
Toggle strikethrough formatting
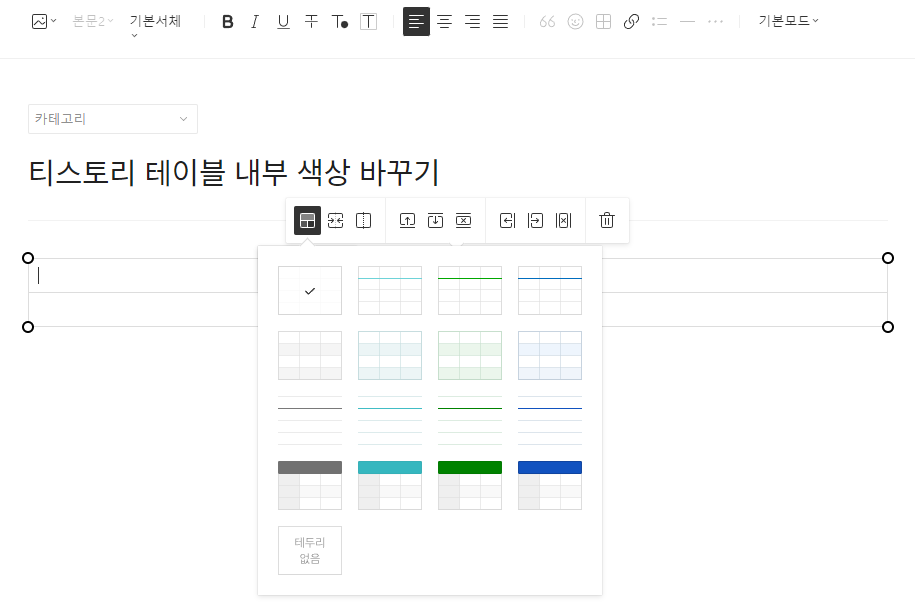coord(311,22)
